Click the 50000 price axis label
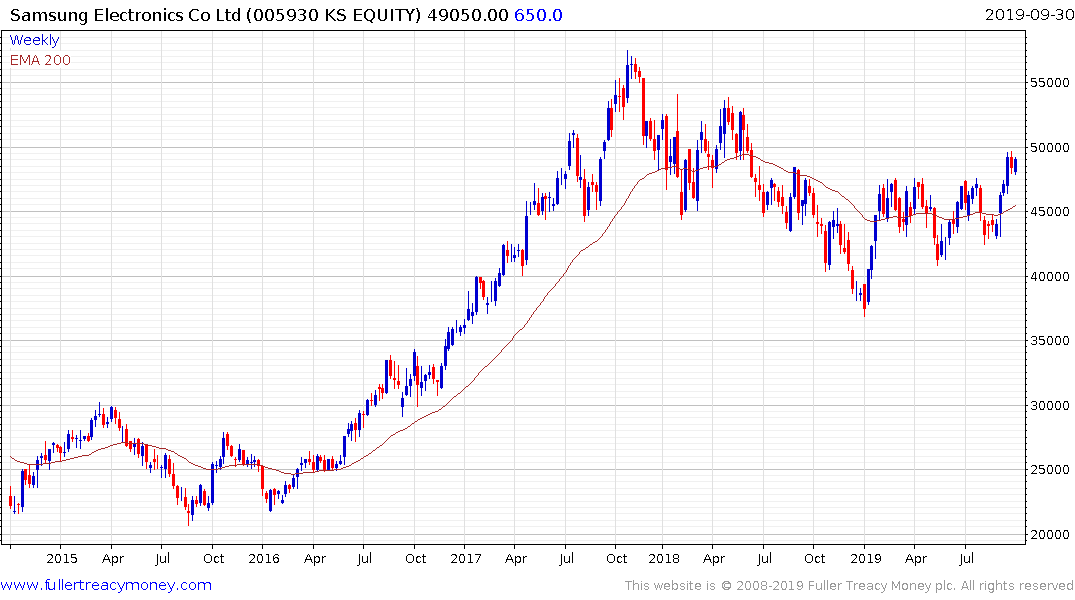The width and height of the screenshot is (1075, 600). [1049, 147]
